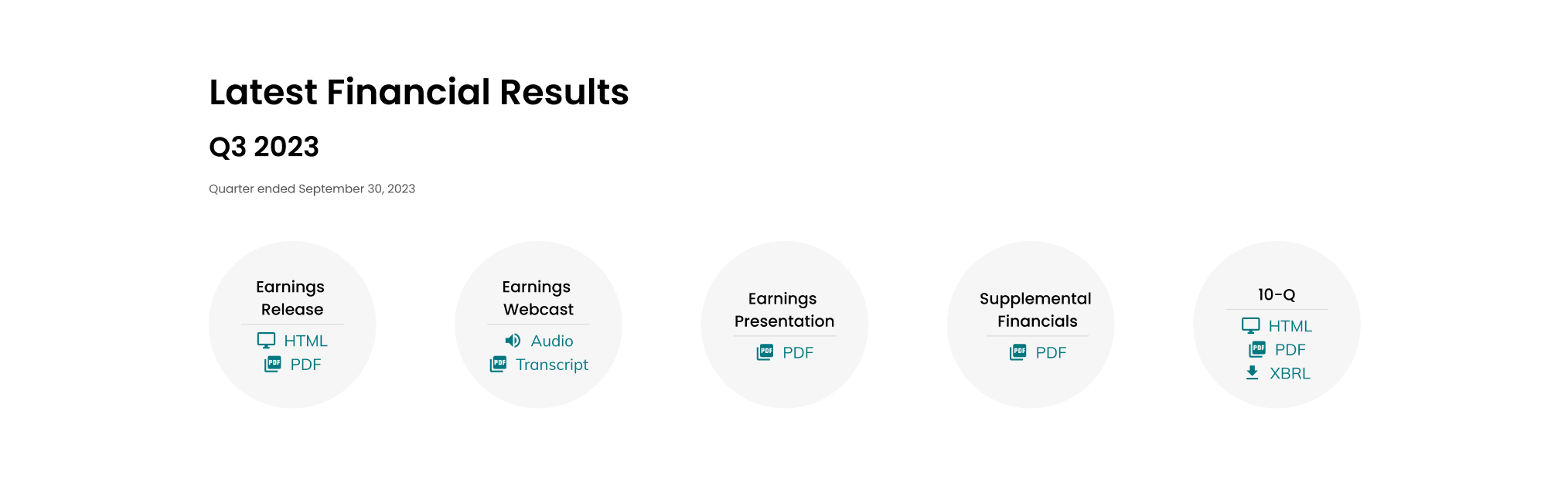Viewport: 1568px width, 479px height.
Task: Click the PDF icon under Earnings Release
Action: tap(273, 364)
